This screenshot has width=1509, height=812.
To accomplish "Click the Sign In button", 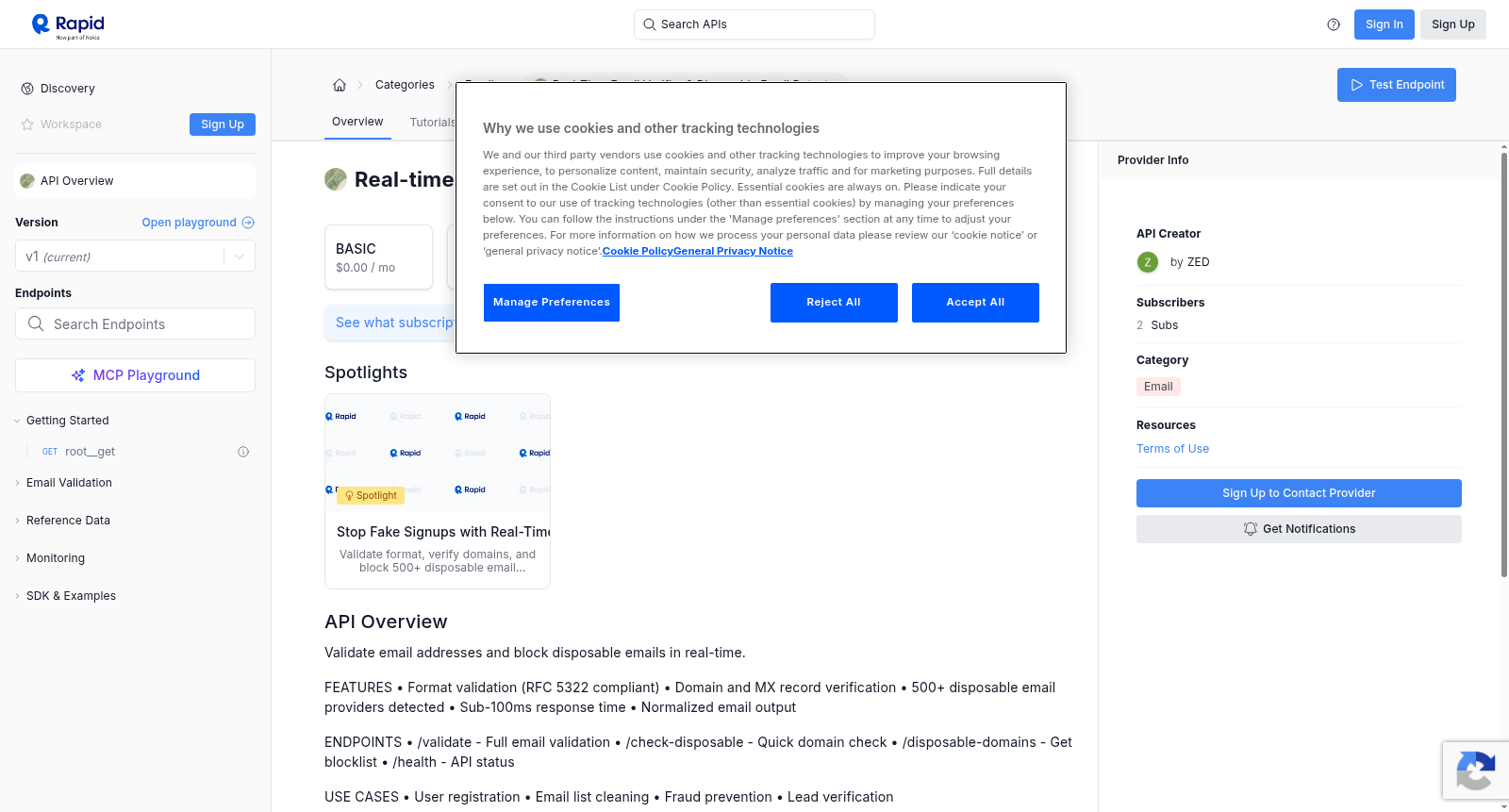I will (x=1385, y=25).
